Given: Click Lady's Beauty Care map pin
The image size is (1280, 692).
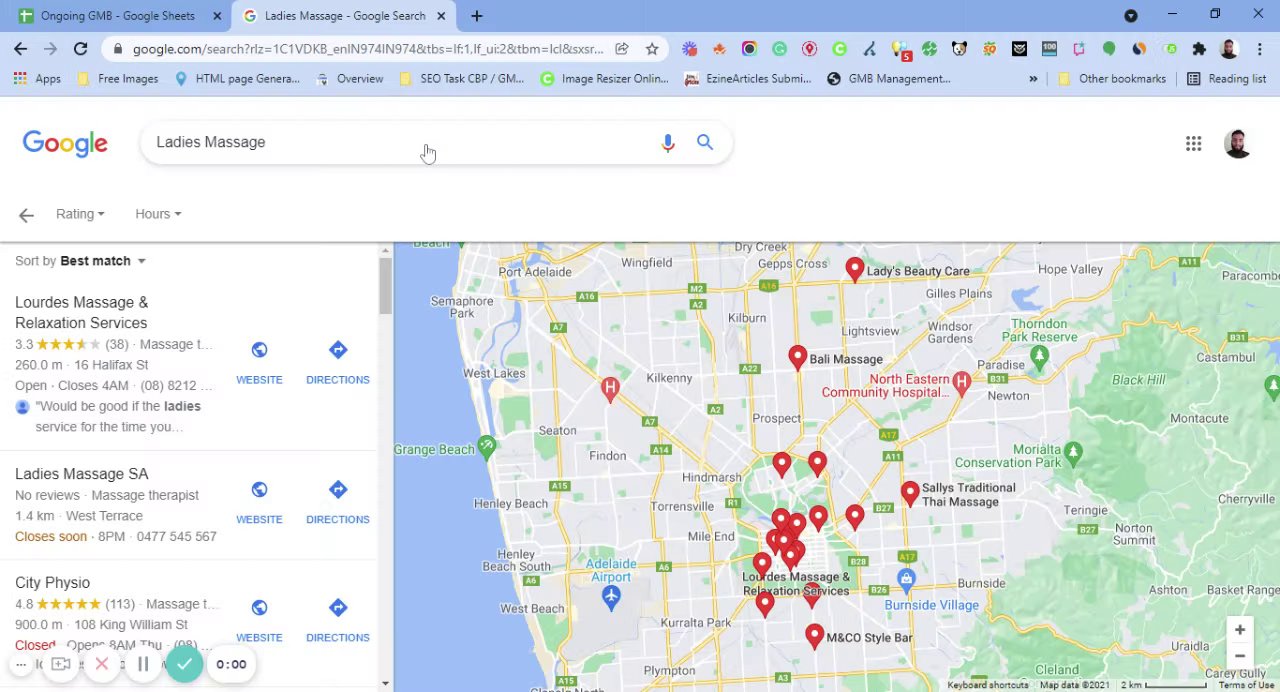Looking at the screenshot, I should 854,268.
